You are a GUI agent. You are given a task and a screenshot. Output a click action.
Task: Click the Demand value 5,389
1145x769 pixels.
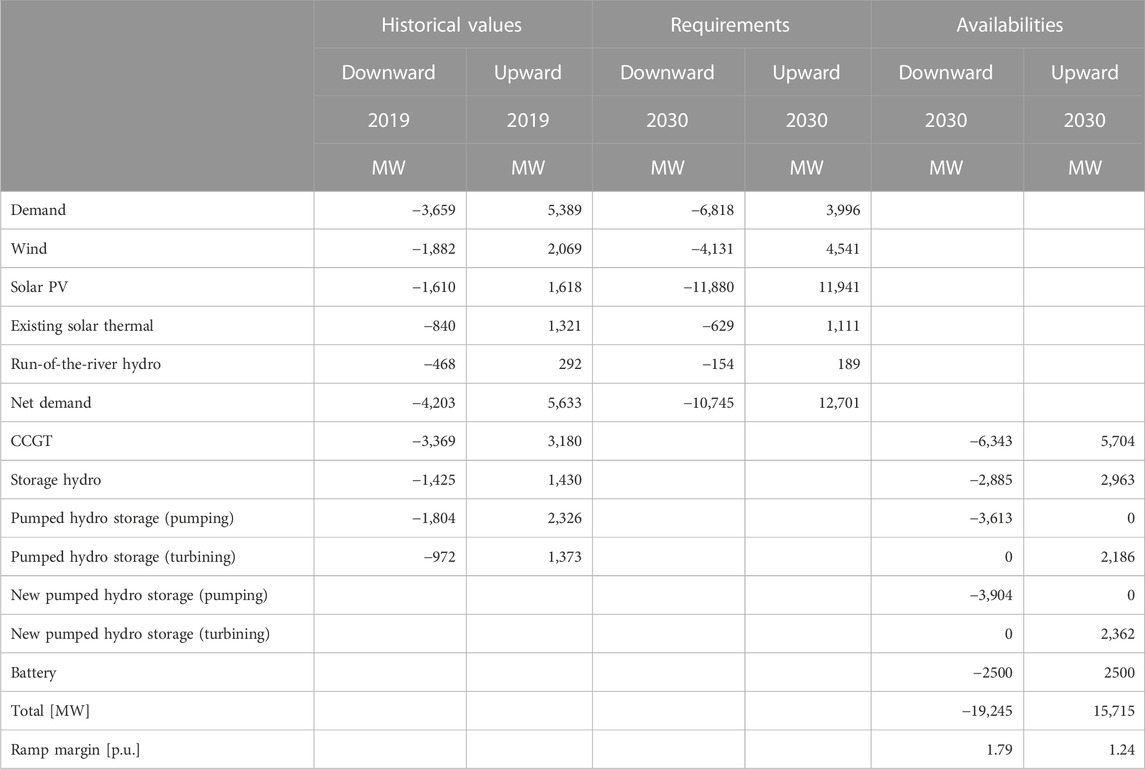562,210
